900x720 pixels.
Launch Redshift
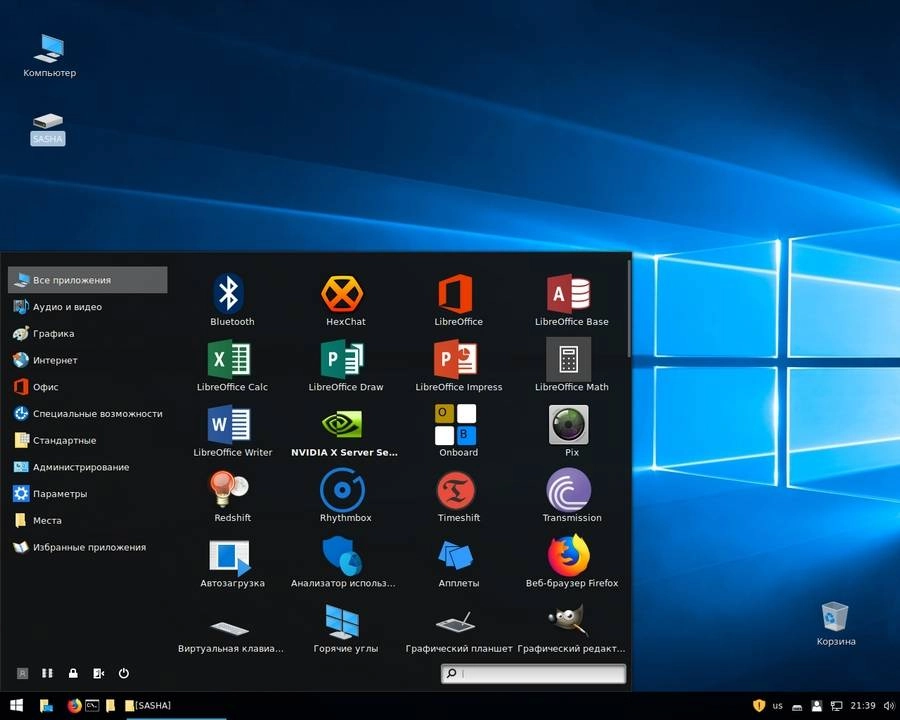(232, 496)
